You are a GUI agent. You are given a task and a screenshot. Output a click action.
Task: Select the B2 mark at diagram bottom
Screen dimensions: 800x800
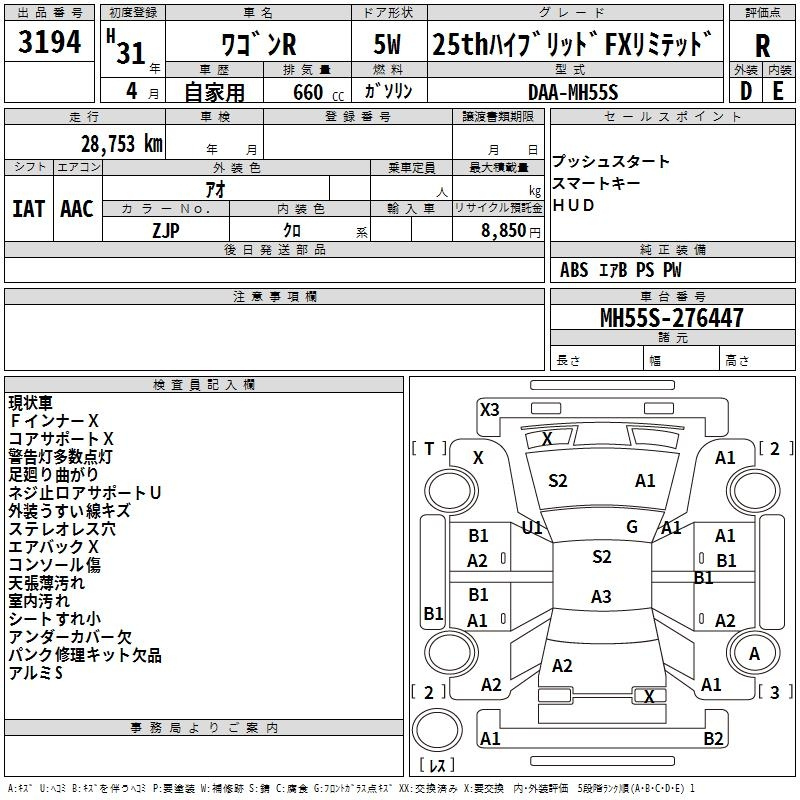713,739
